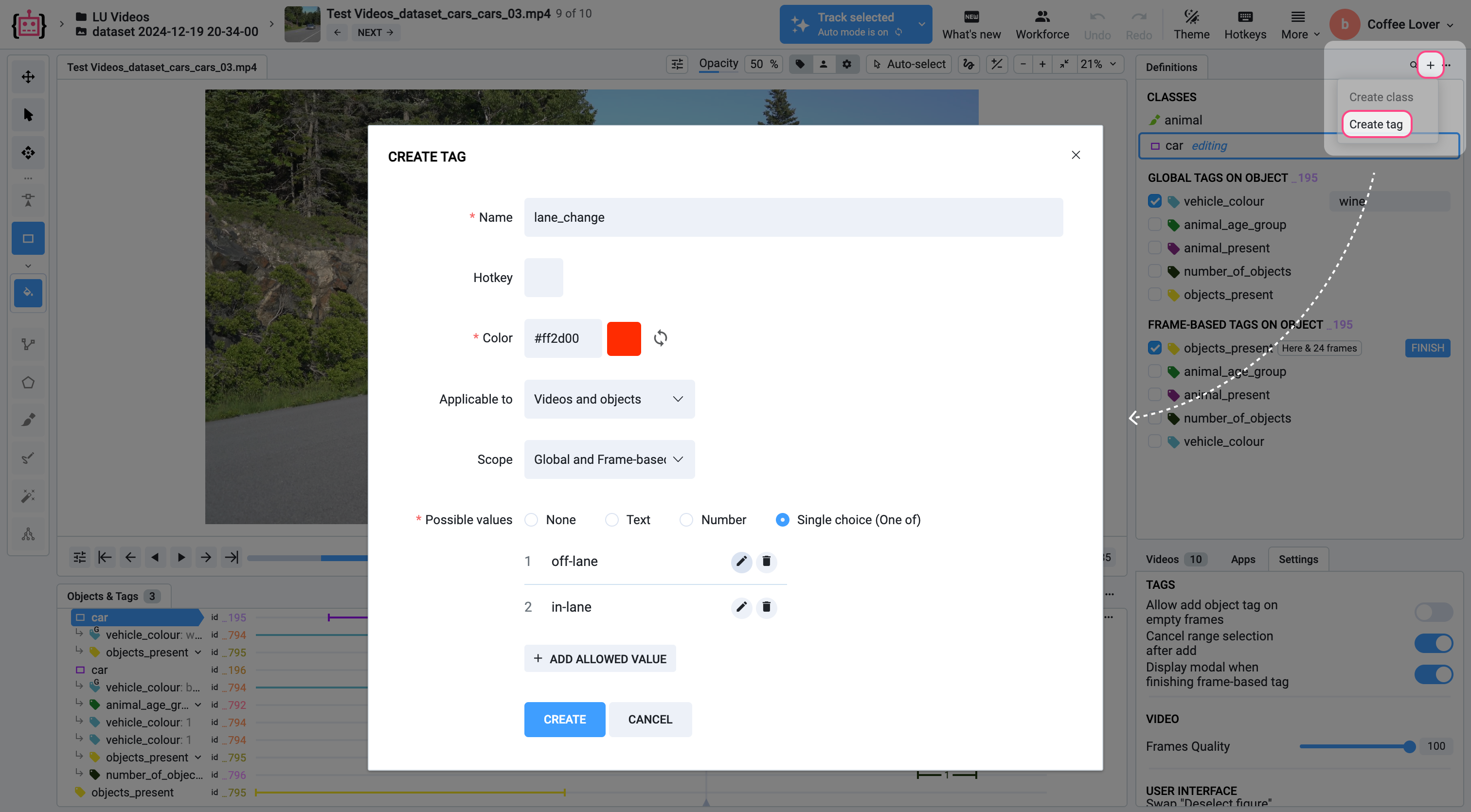
Task: Click the CREATE button
Action: (564, 719)
